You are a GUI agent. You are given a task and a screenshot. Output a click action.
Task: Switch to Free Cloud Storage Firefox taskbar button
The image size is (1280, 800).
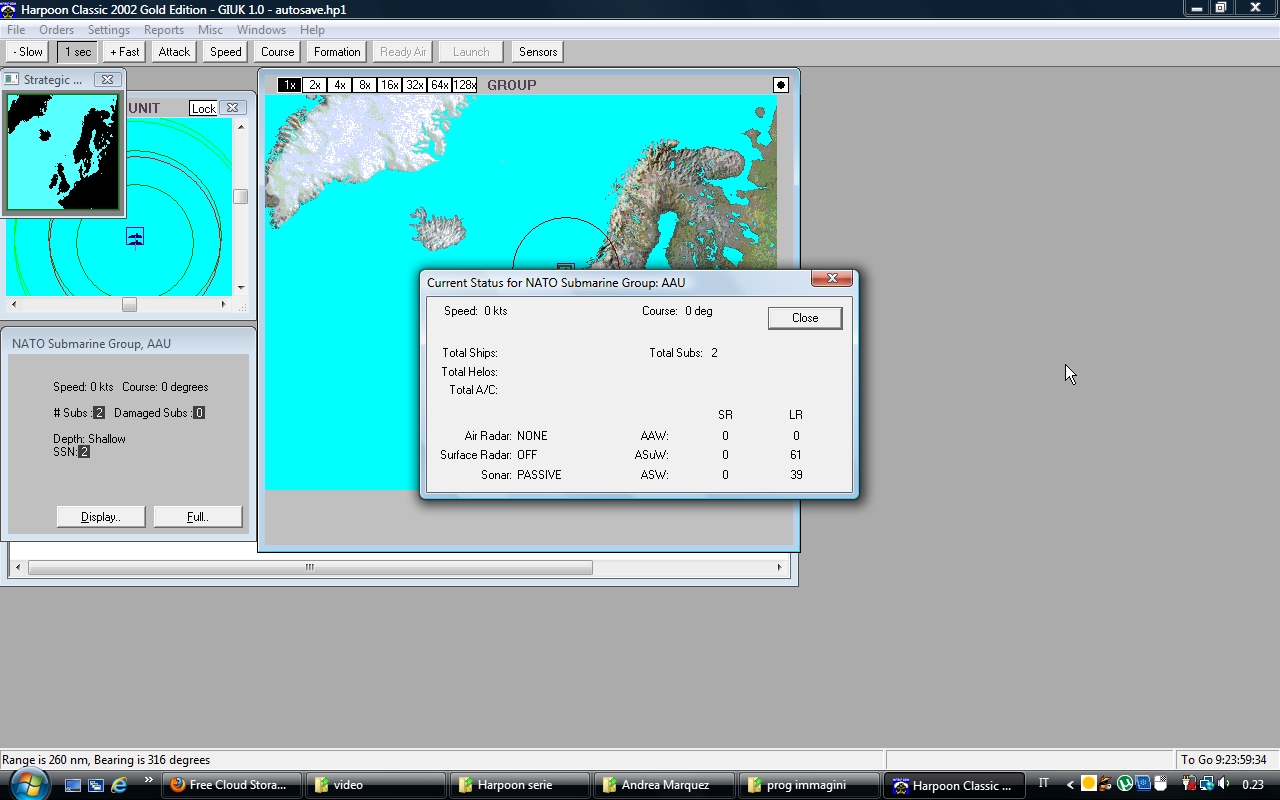coord(232,785)
